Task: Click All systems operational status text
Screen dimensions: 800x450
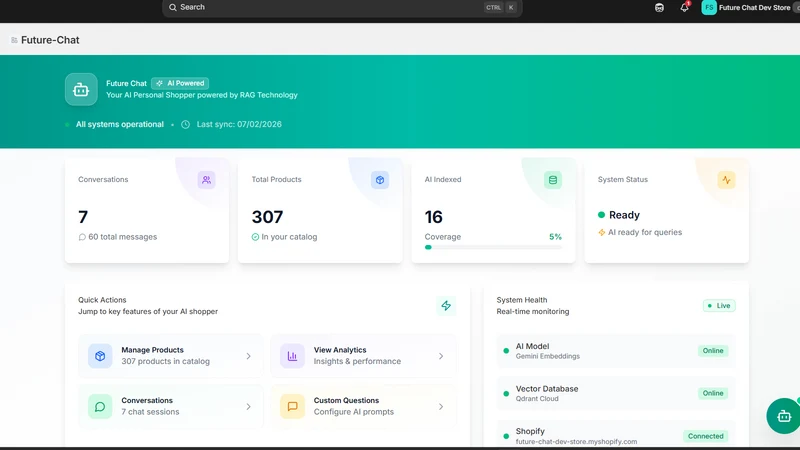Action: 120,124
